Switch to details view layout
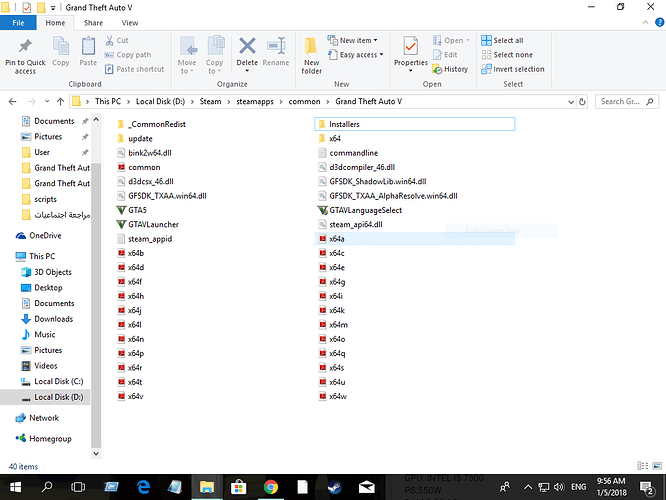Image resolution: width=666 pixels, height=500 pixels. coord(643,466)
